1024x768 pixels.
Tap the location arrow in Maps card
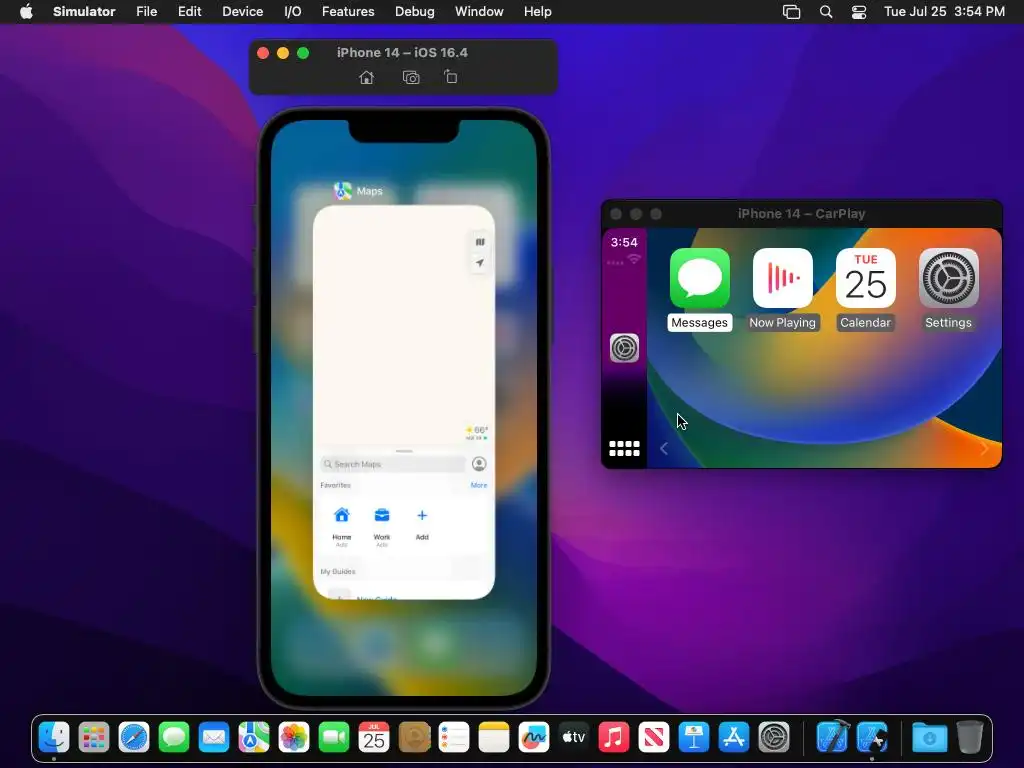[x=480, y=263]
